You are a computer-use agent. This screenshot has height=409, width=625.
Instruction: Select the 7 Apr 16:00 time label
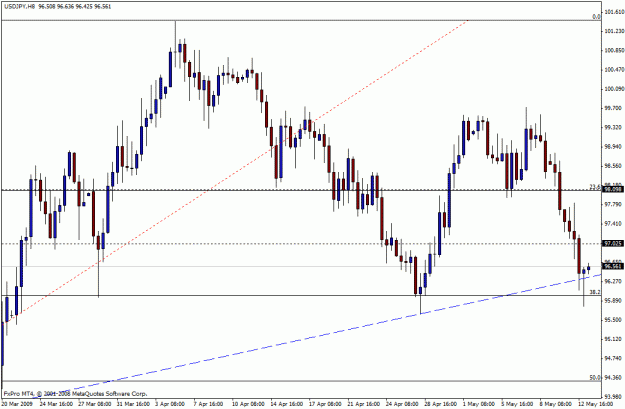click(x=209, y=404)
